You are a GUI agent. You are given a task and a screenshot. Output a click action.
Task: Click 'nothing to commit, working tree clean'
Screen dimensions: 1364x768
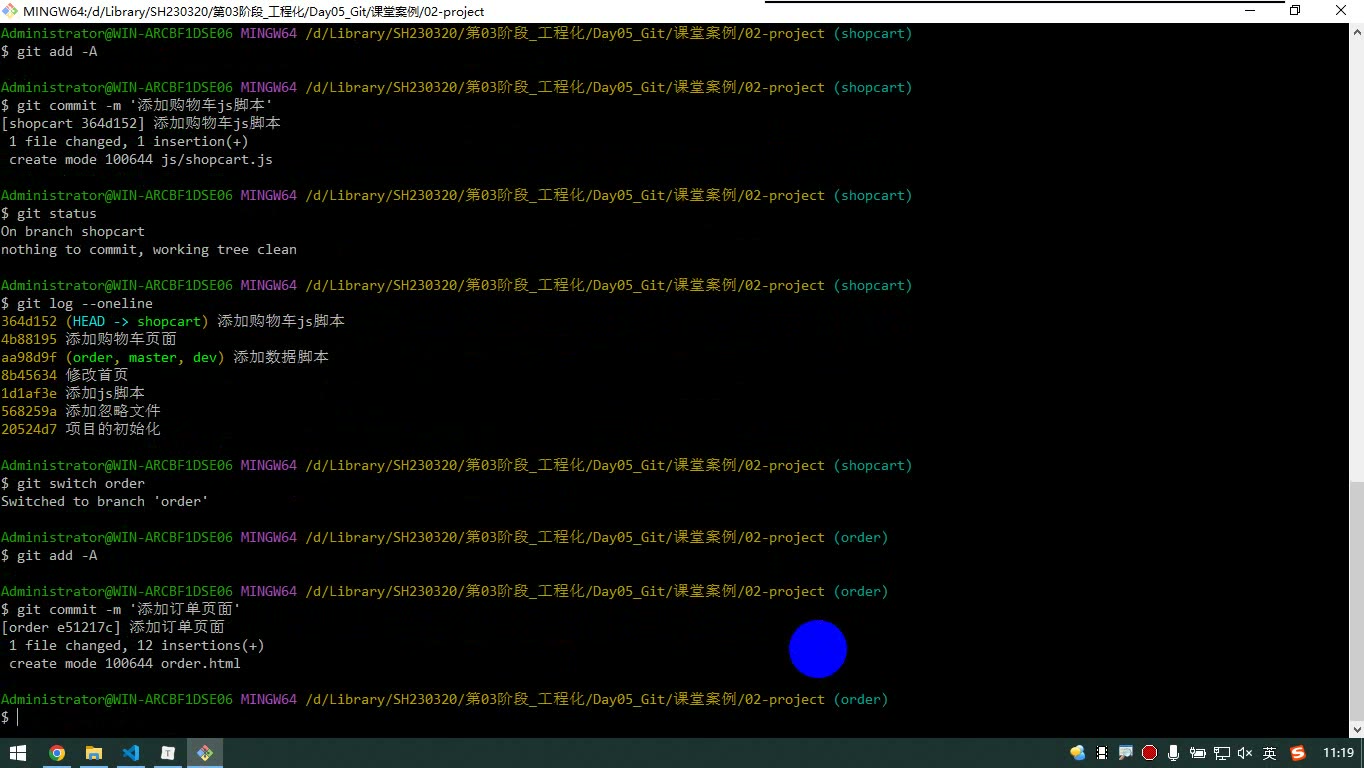pos(149,249)
